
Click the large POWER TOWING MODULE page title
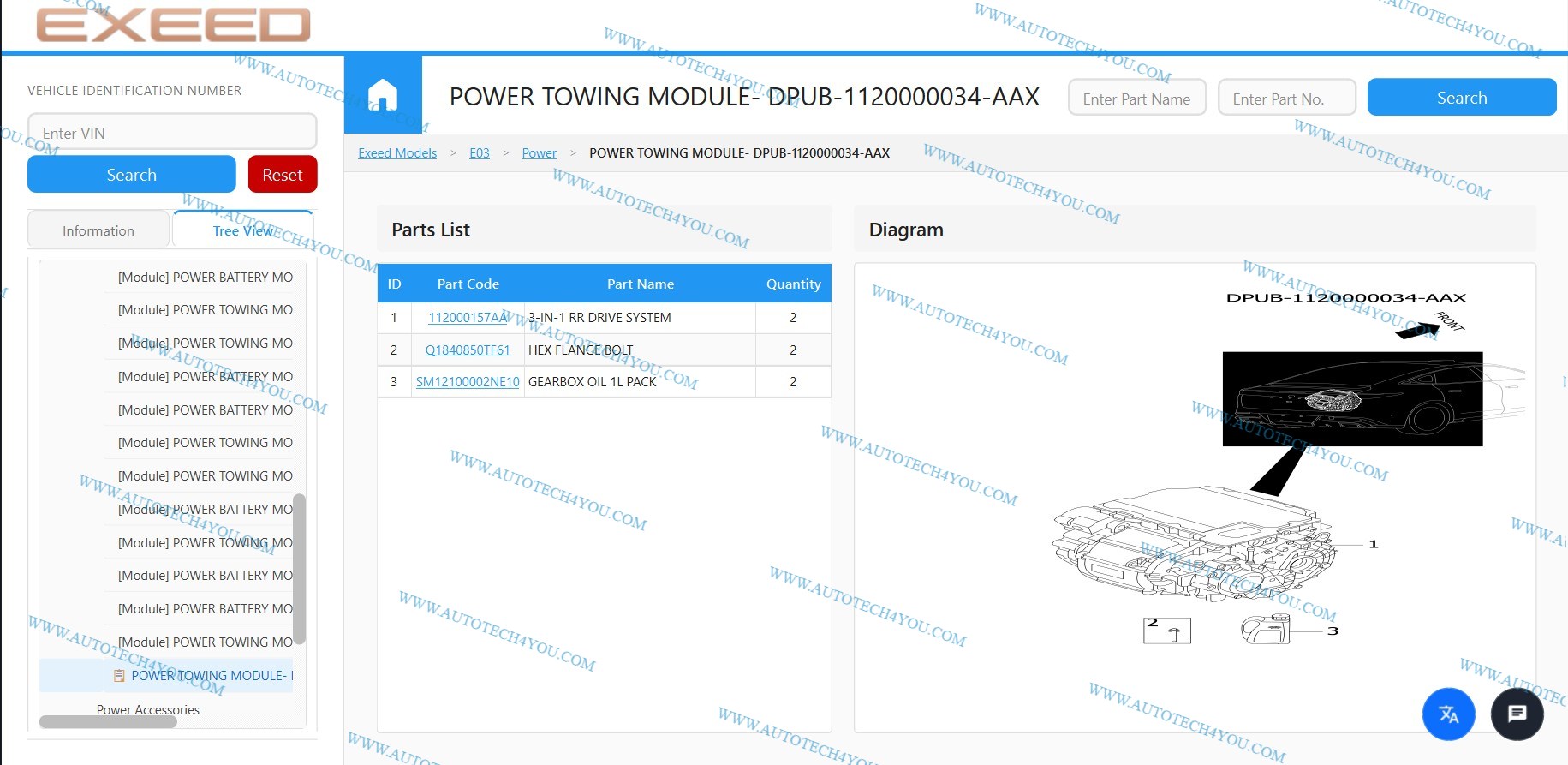click(744, 97)
